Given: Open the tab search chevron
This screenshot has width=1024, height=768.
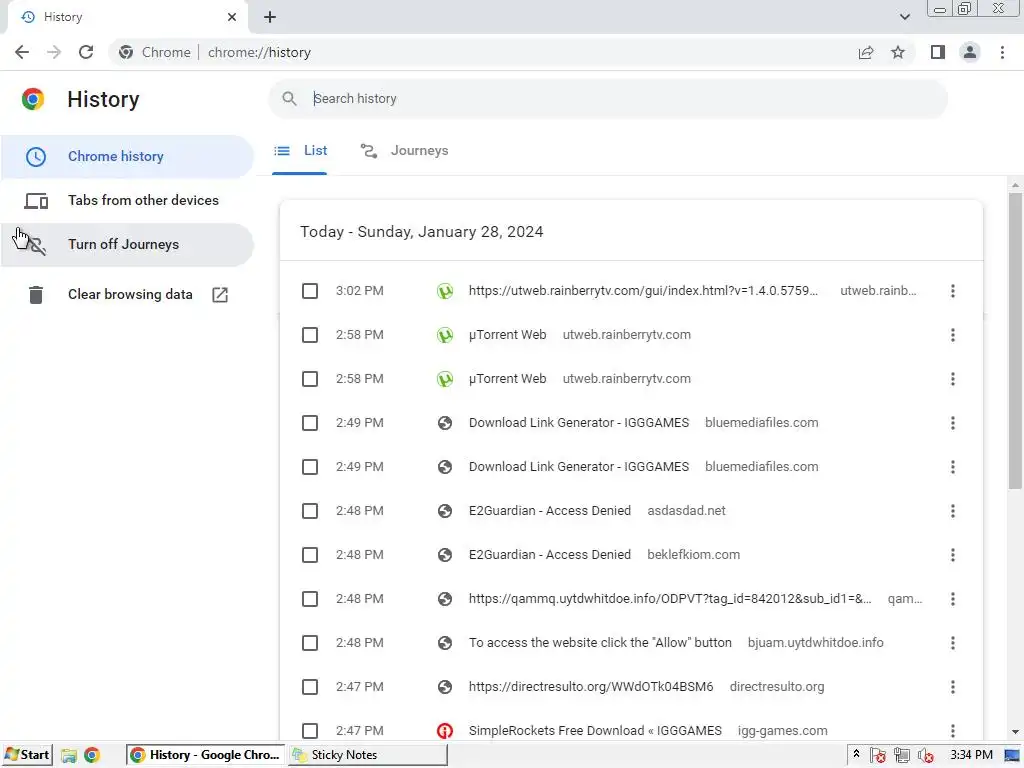Looking at the screenshot, I should point(904,17).
